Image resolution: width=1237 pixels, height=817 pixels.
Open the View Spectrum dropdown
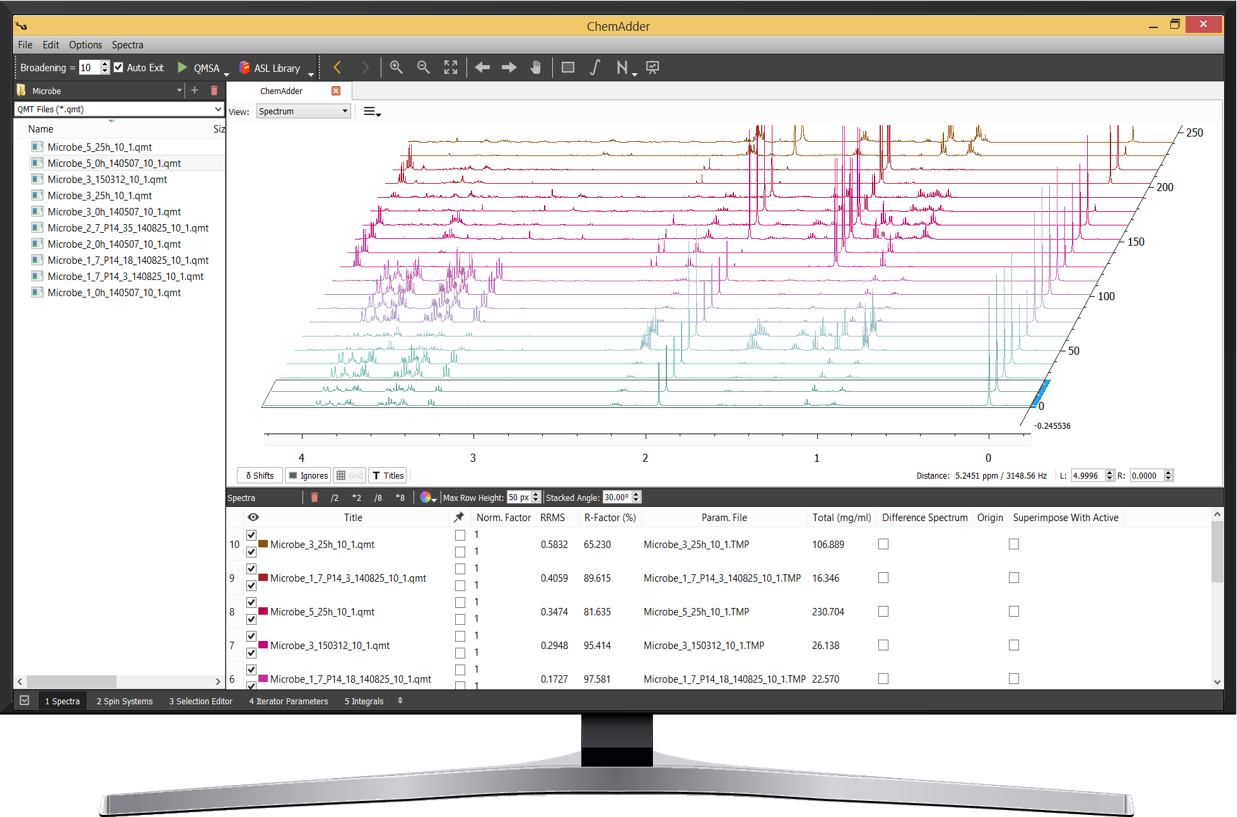303,111
